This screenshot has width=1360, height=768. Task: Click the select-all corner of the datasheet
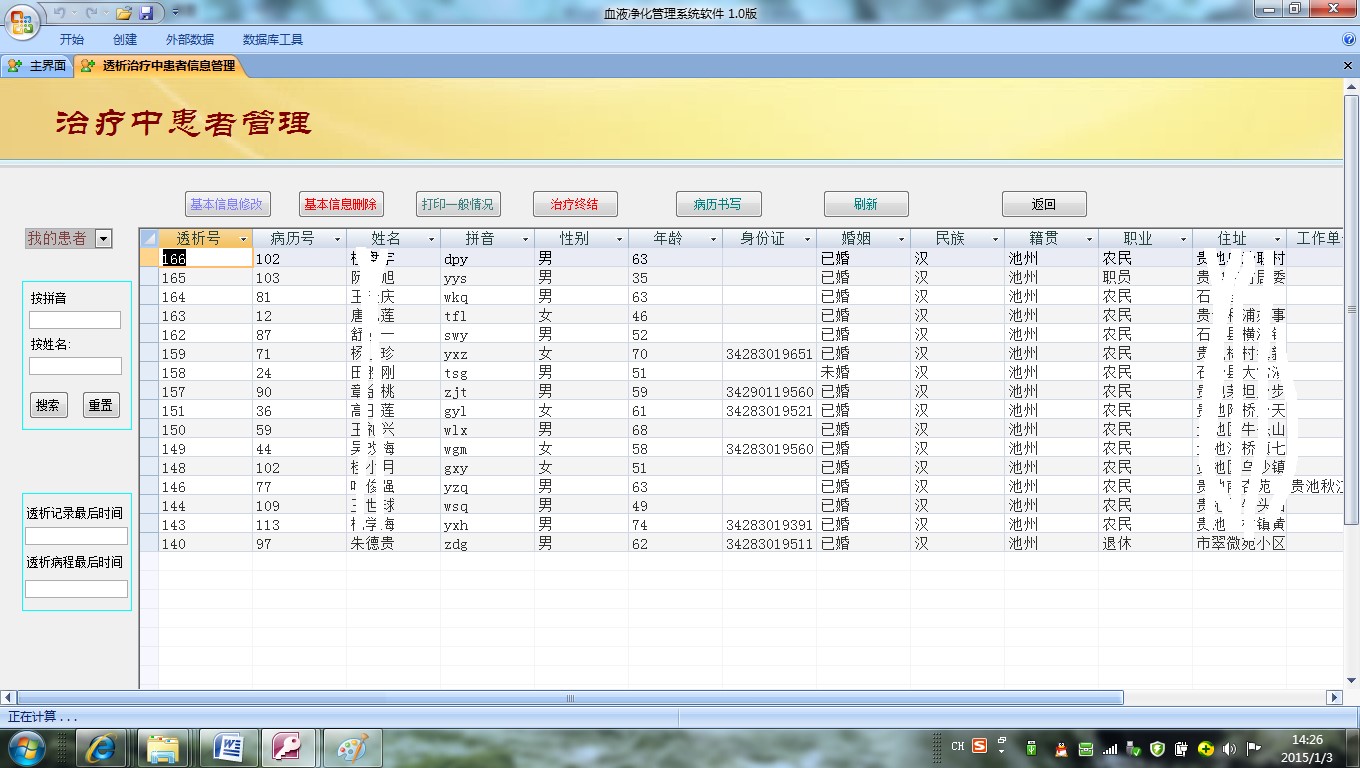149,238
